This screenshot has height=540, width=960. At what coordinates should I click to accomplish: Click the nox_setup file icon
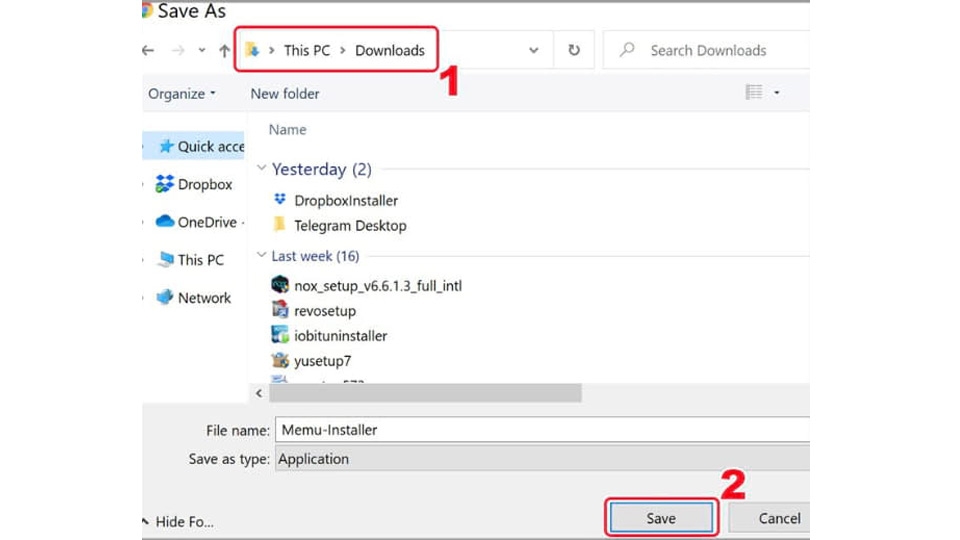coord(280,284)
